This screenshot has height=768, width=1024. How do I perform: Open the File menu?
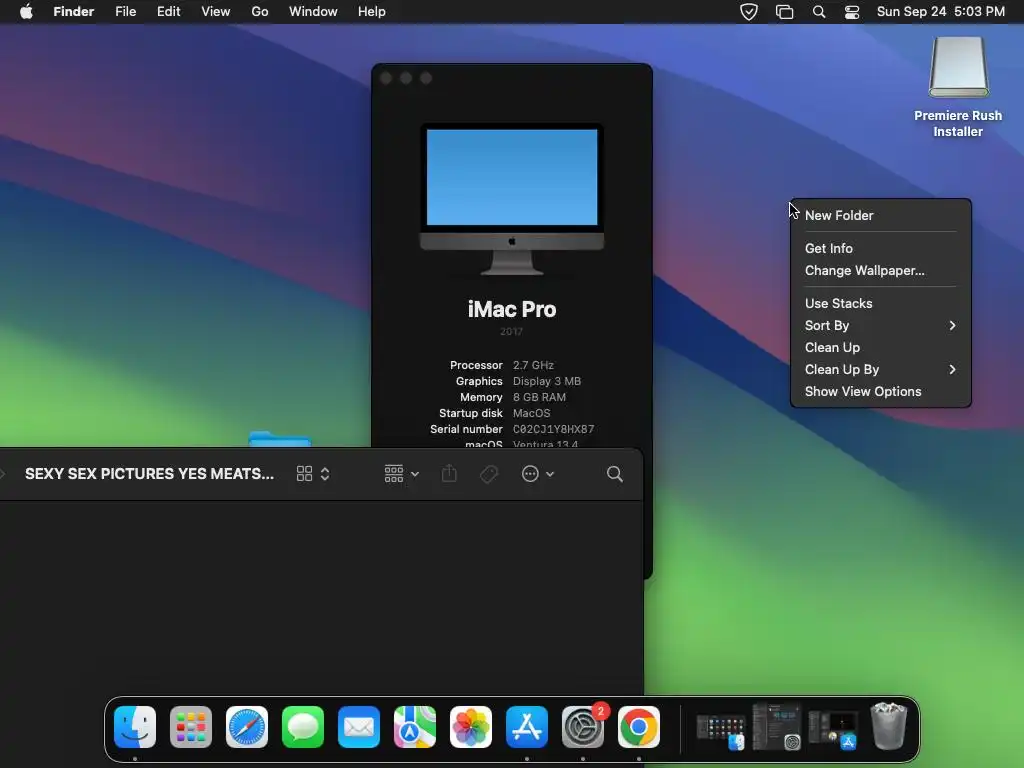tap(125, 12)
